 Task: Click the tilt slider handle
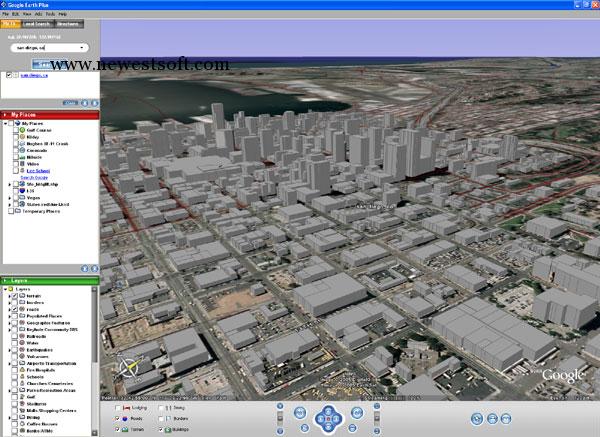[x=377, y=418]
